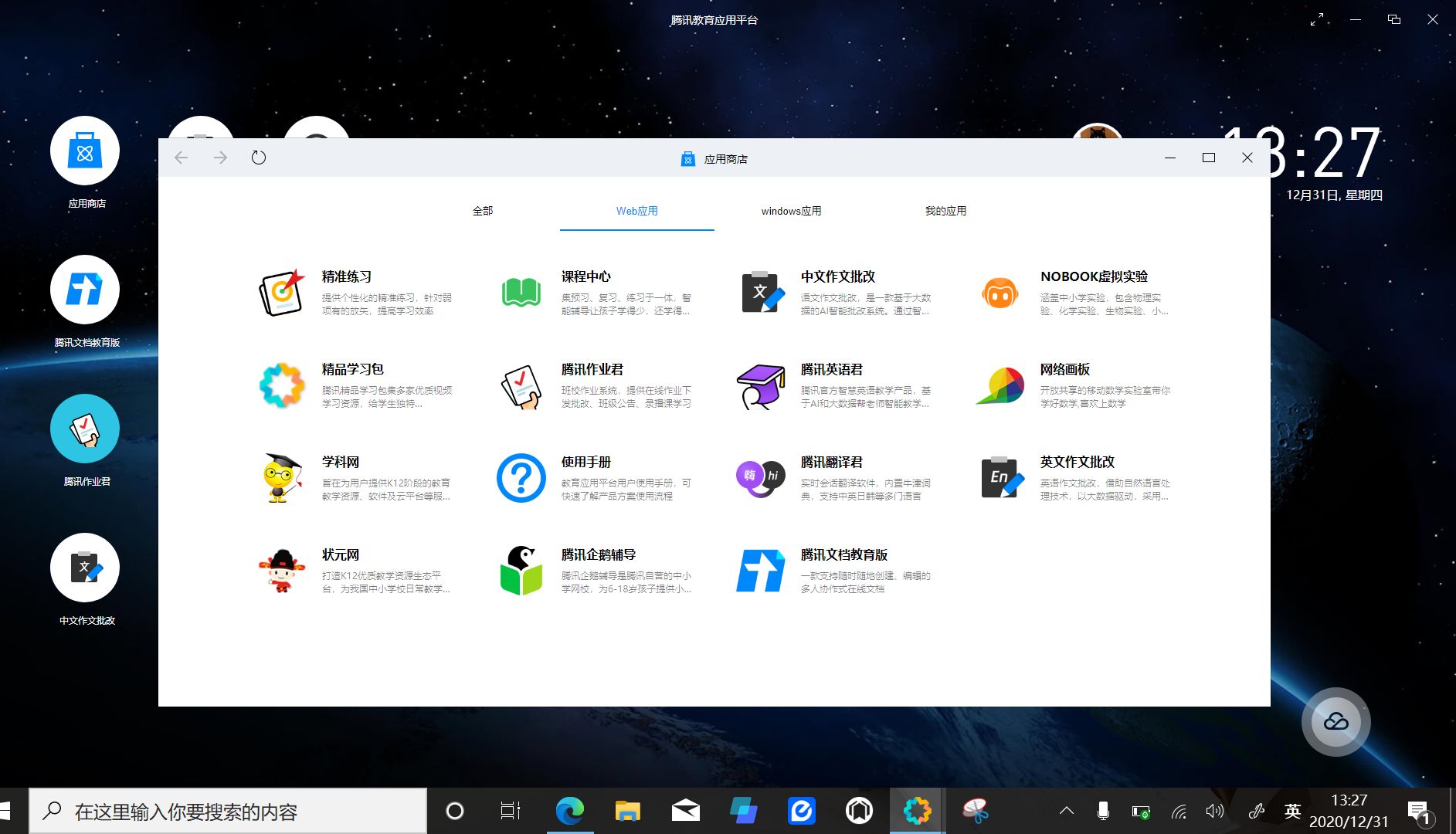Click the 精准练习 title text
1456x834 pixels.
[347, 276]
